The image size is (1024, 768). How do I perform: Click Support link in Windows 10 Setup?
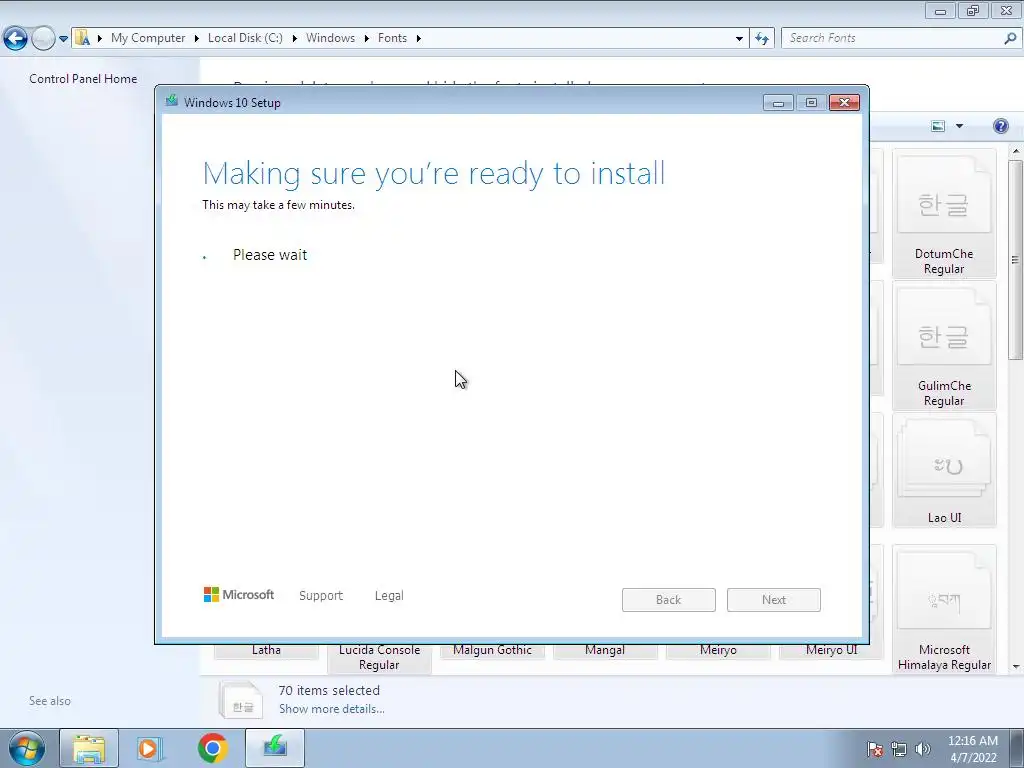321,596
